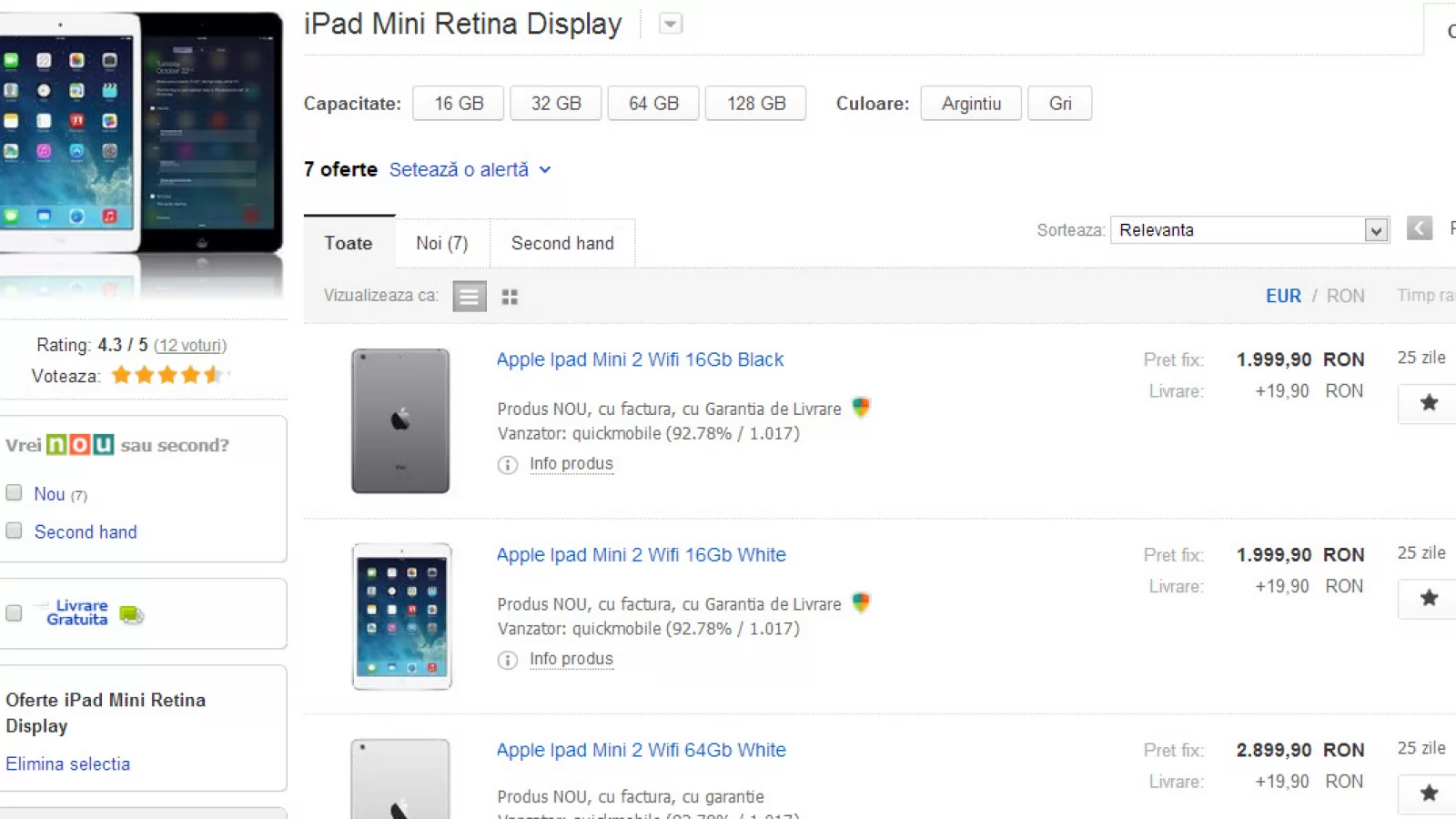Open Info produs for 16Gb White offer

tap(571, 659)
